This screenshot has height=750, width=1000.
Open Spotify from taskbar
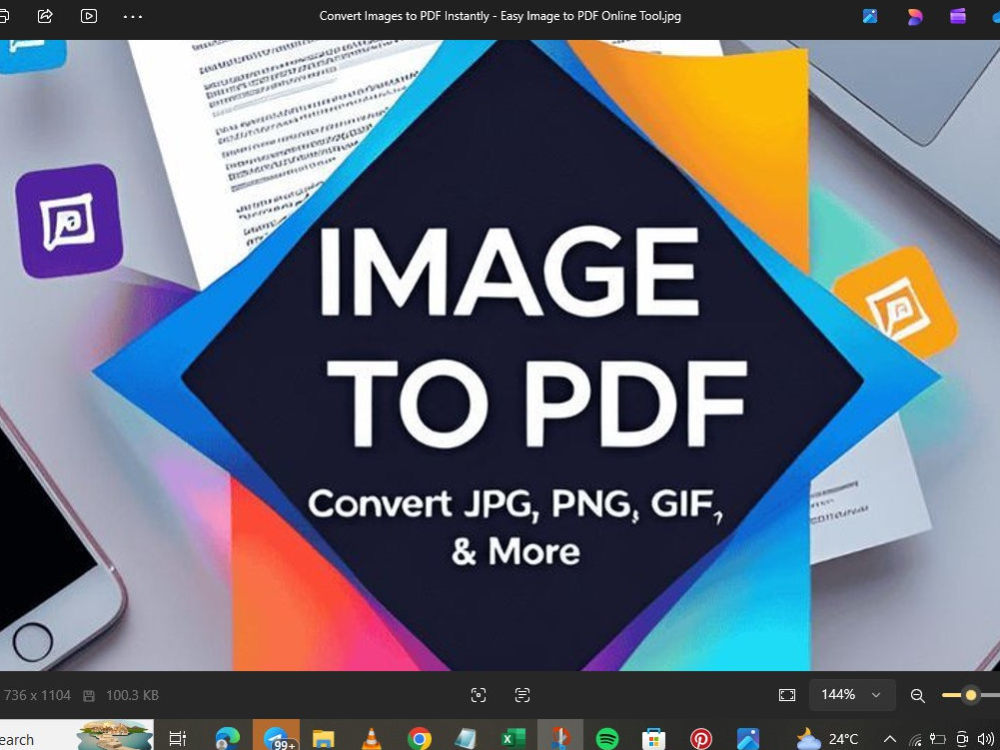(607, 739)
